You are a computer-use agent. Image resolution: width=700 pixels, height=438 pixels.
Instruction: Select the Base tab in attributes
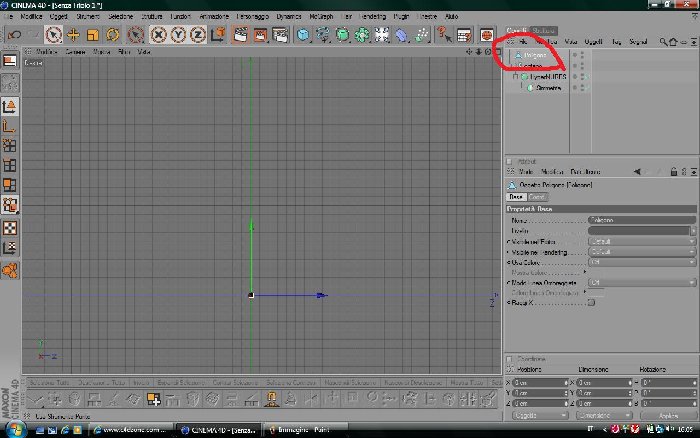tap(516, 197)
